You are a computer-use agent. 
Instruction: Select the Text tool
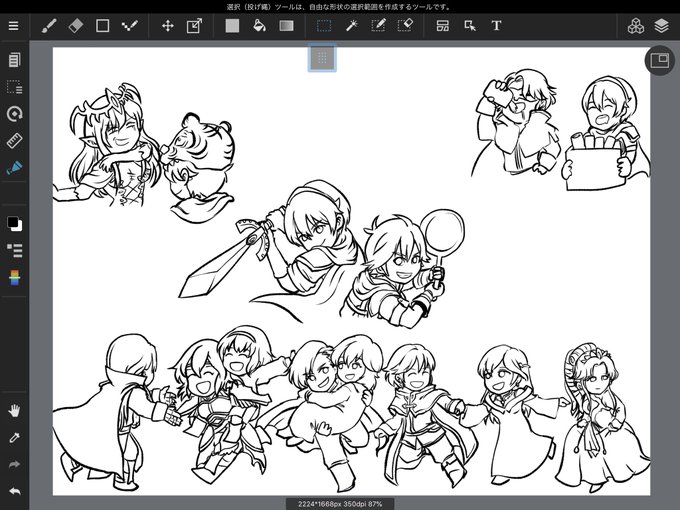coord(497,26)
